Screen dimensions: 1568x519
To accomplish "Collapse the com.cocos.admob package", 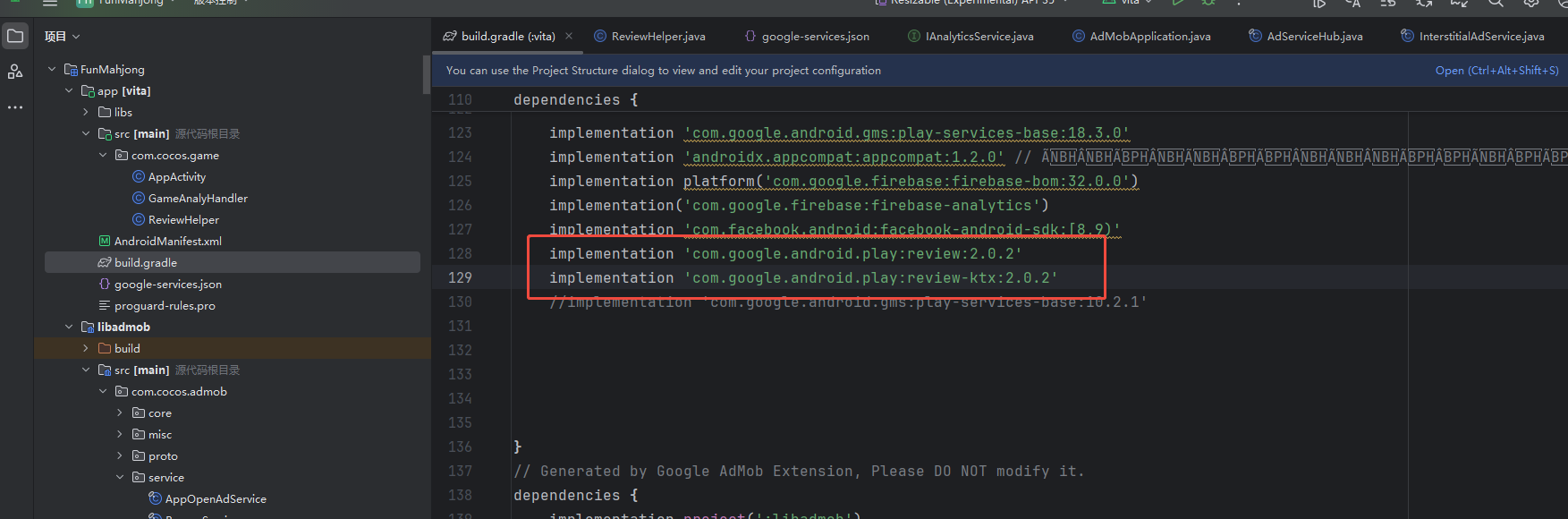I will click(103, 391).
